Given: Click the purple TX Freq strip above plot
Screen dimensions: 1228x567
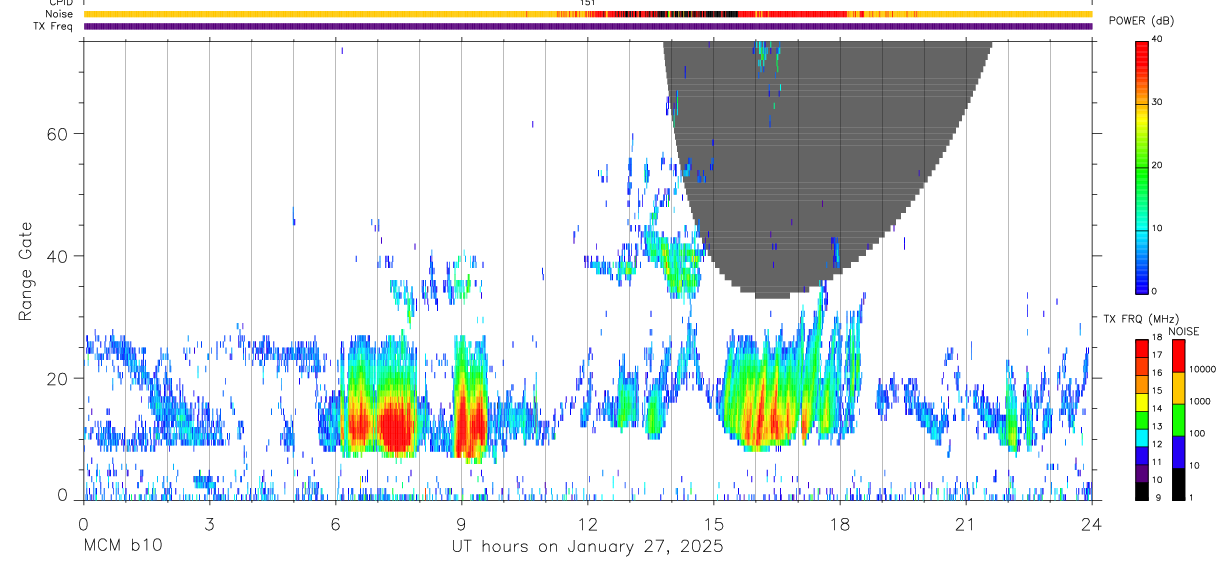Looking at the screenshot, I should point(587,26).
